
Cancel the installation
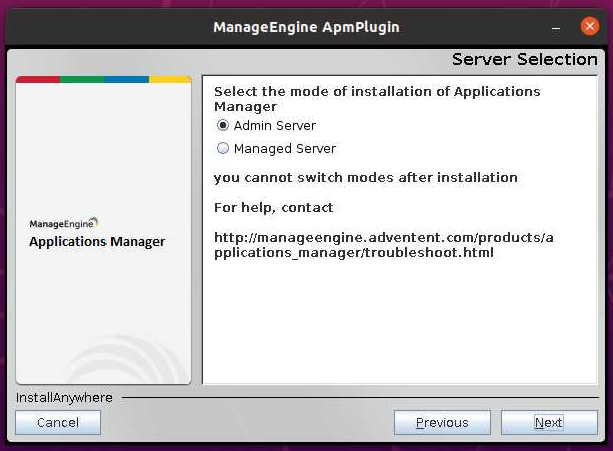coord(58,423)
